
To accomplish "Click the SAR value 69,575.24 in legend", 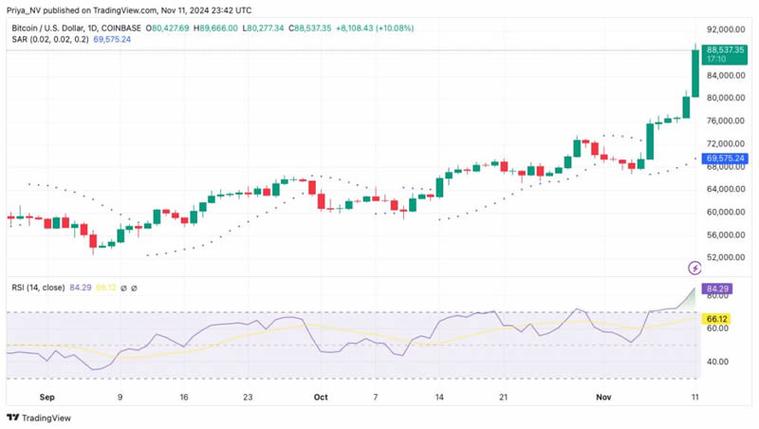I will tap(112, 39).
